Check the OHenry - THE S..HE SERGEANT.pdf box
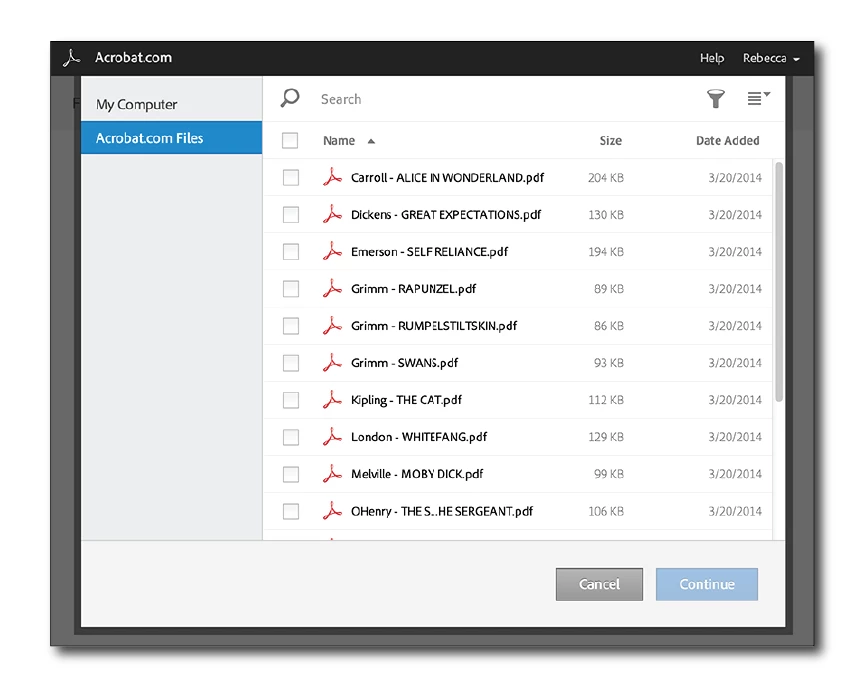This screenshot has height=688, width=864. 291,511
